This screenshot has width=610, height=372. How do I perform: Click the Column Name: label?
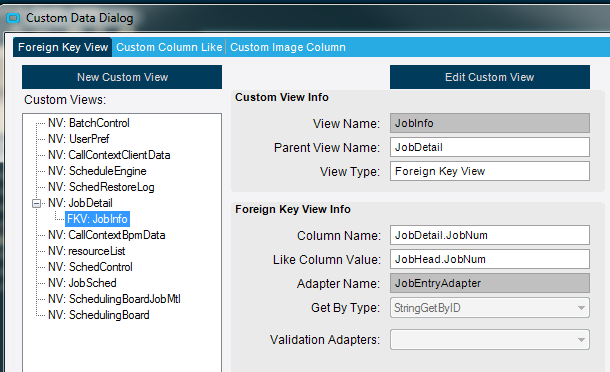coord(339,235)
